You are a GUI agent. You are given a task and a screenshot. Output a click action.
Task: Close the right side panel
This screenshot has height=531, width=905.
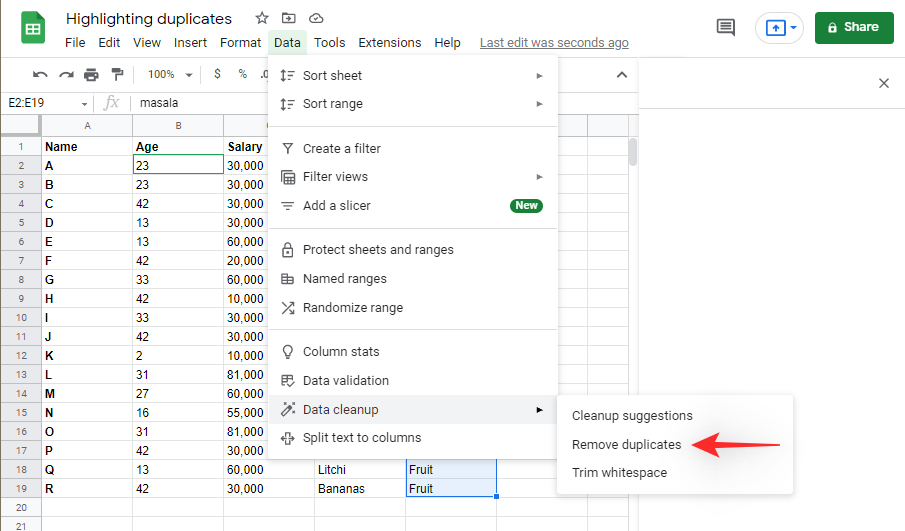884,83
